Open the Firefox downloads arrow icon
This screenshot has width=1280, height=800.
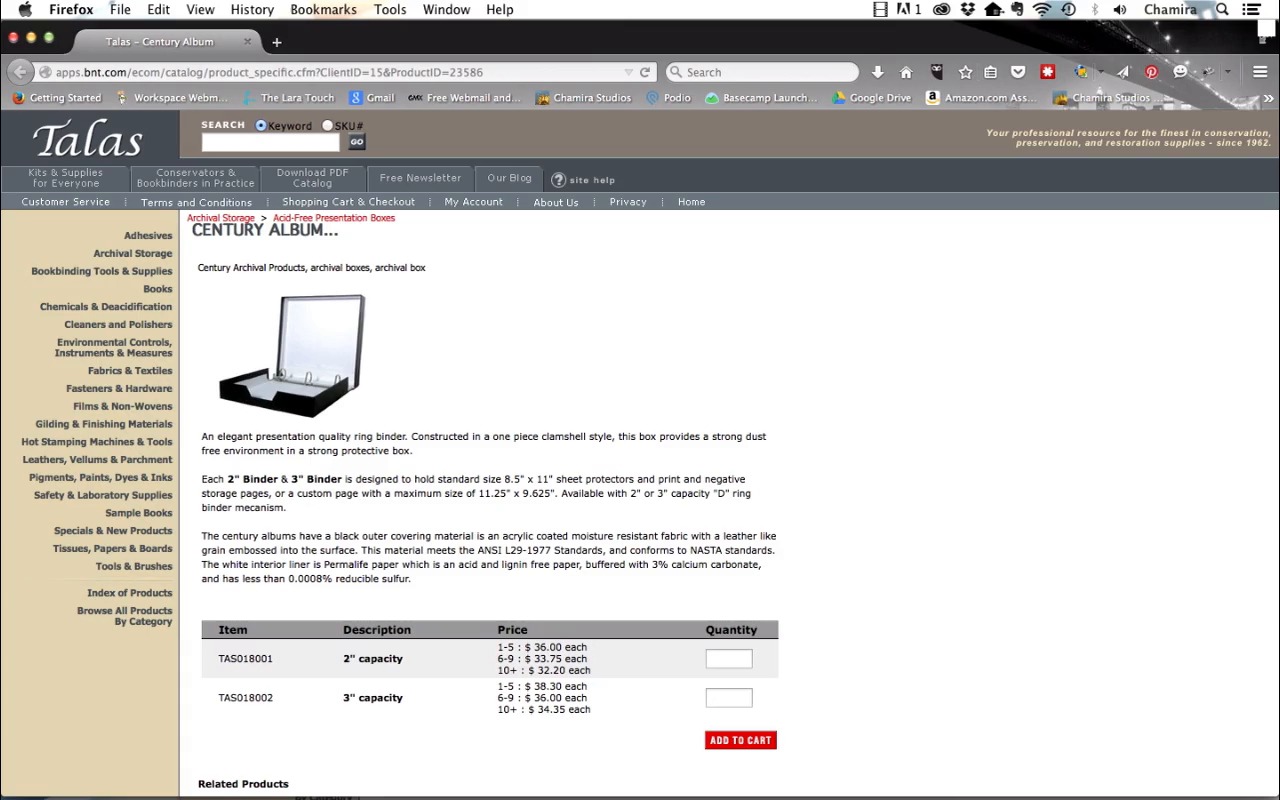(x=877, y=72)
